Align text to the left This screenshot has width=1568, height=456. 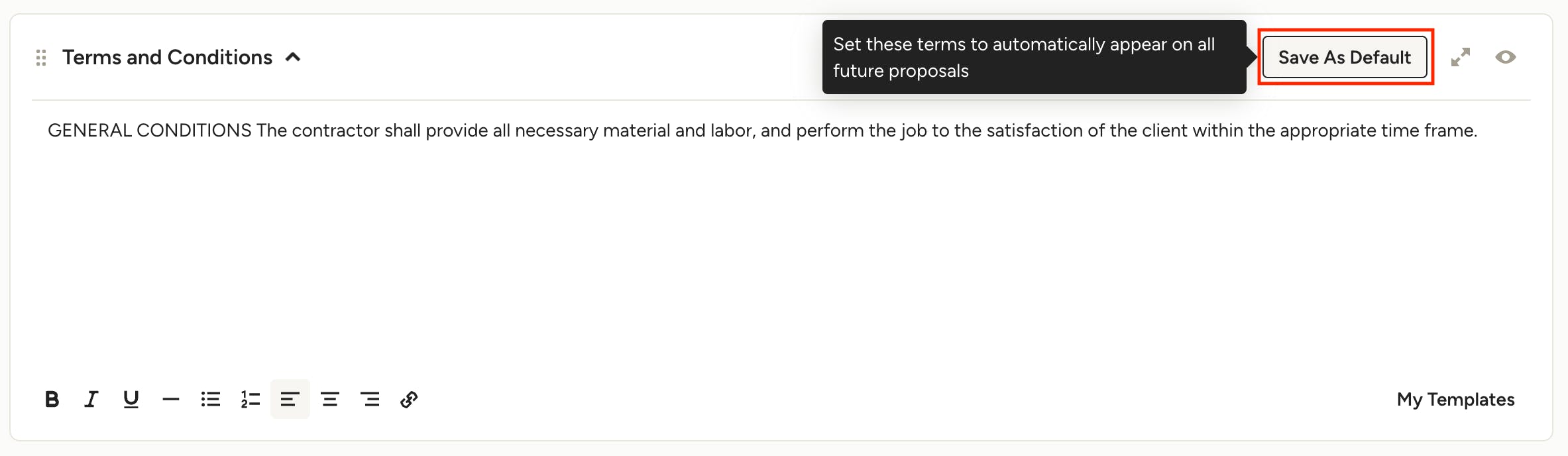coord(290,399)
